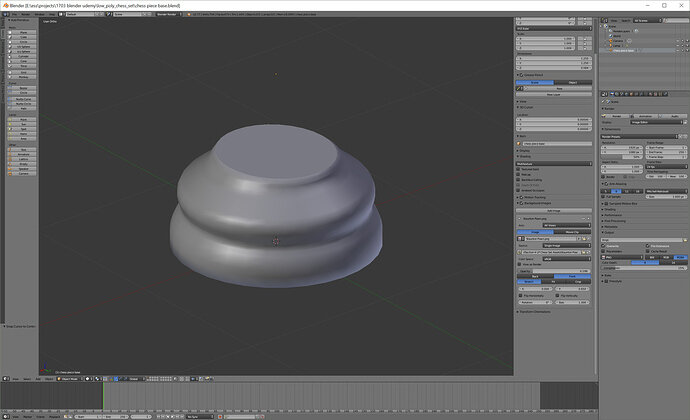Add a UV Sphere mesh primitive
This screenshot has width=690, height=420.
click(23, 46)
